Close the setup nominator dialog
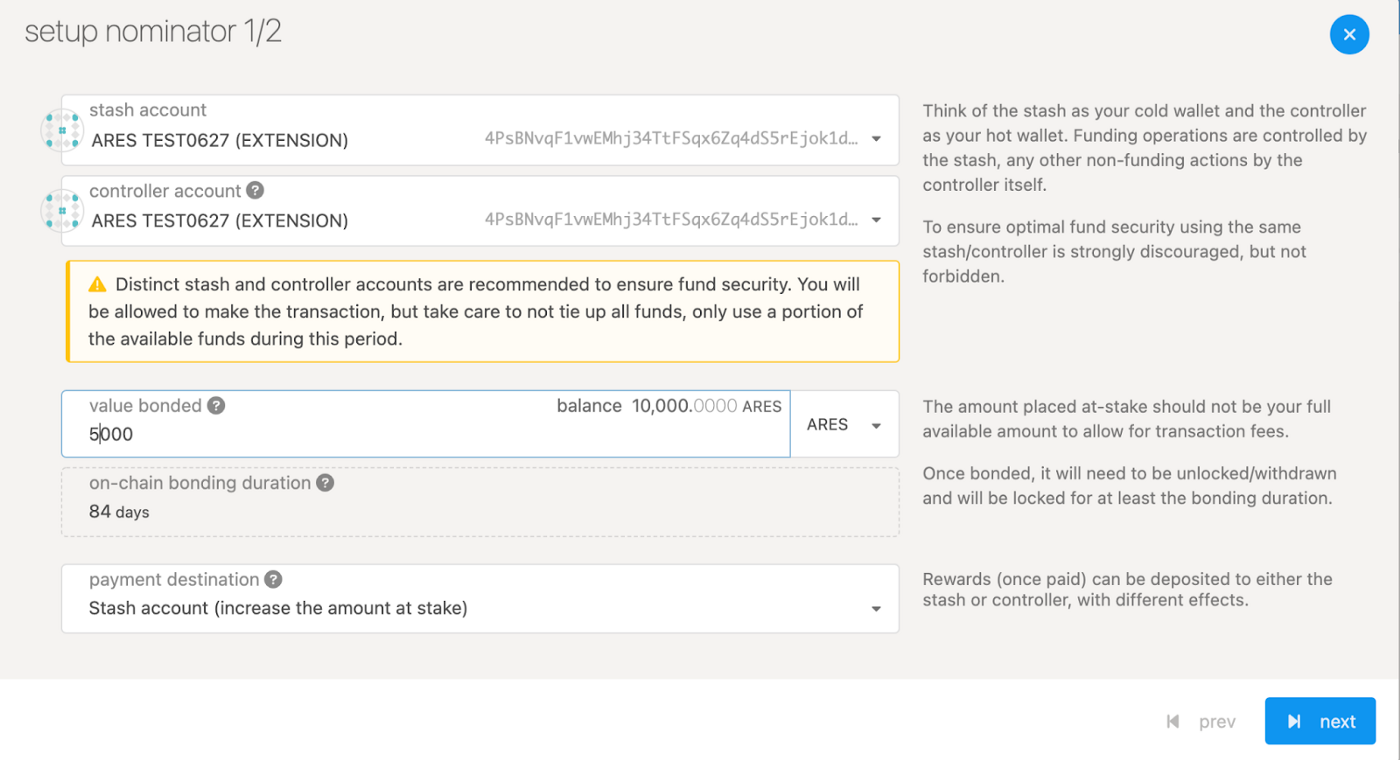1400x760 pixels. [1349, 35]
